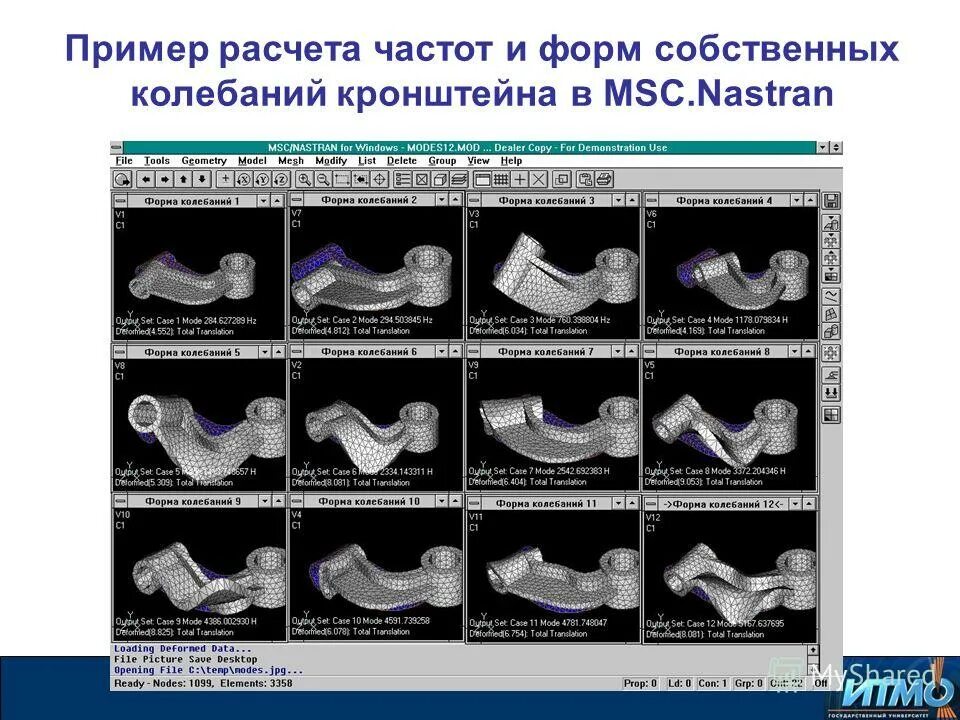960x720 pixels.
Task: Select the Форма колебаний 8 view window
Action: point(730,418)
